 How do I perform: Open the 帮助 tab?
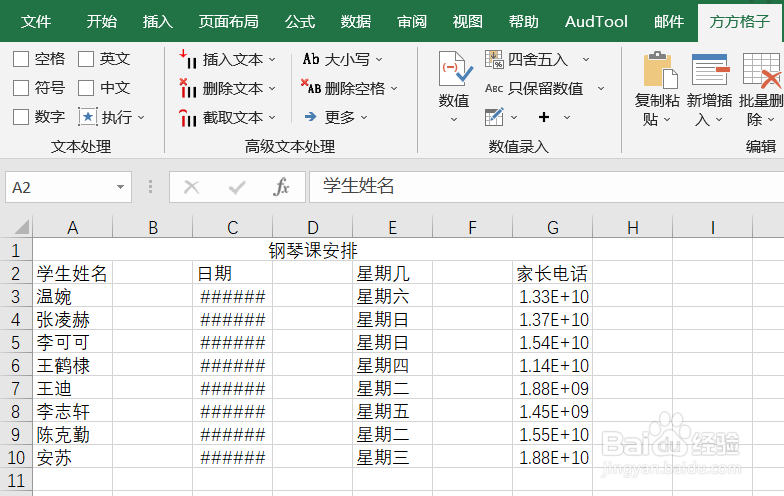click(524, 22)
